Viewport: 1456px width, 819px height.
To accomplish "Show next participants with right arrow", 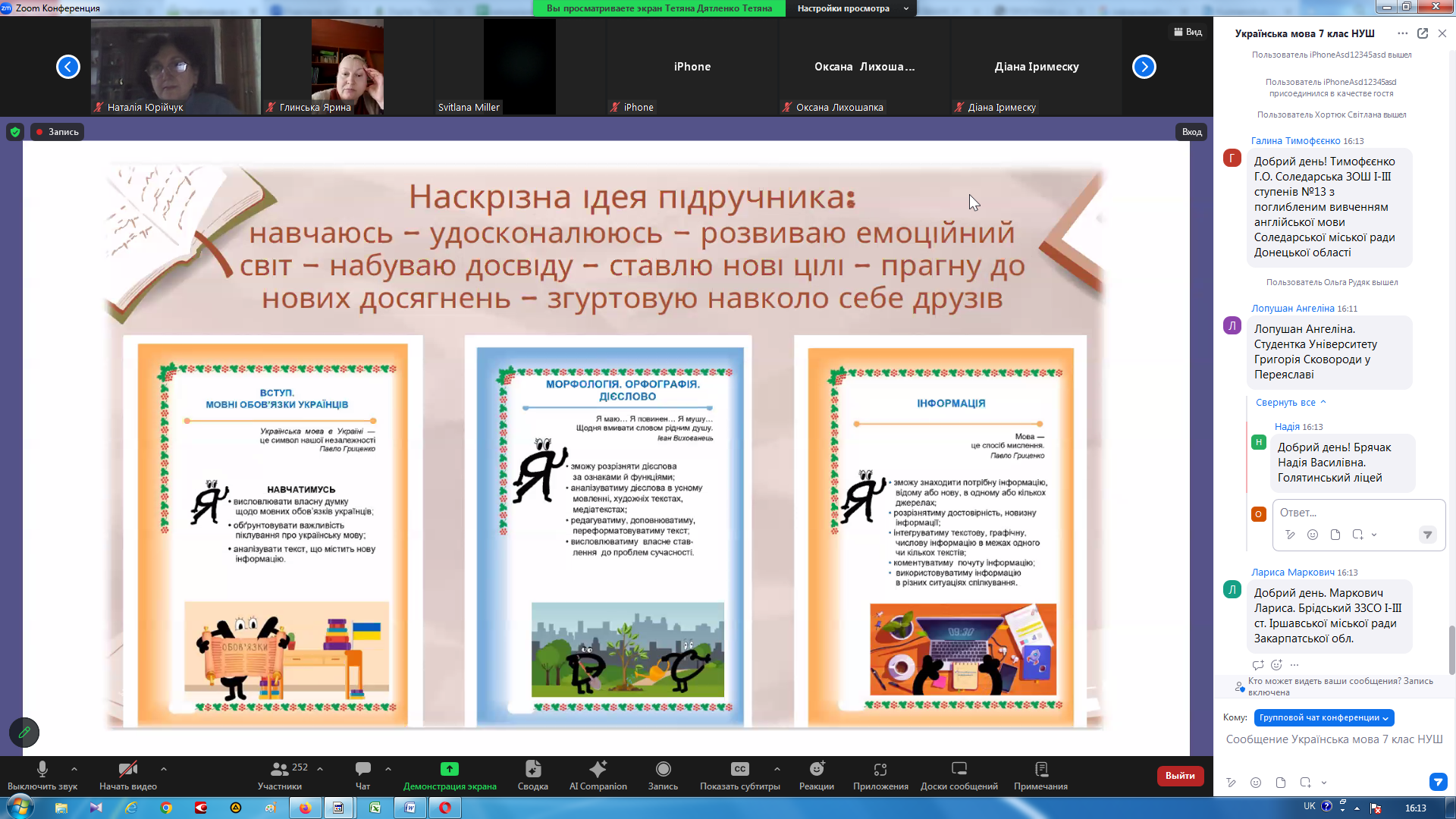I will [x=1144, y=67].
